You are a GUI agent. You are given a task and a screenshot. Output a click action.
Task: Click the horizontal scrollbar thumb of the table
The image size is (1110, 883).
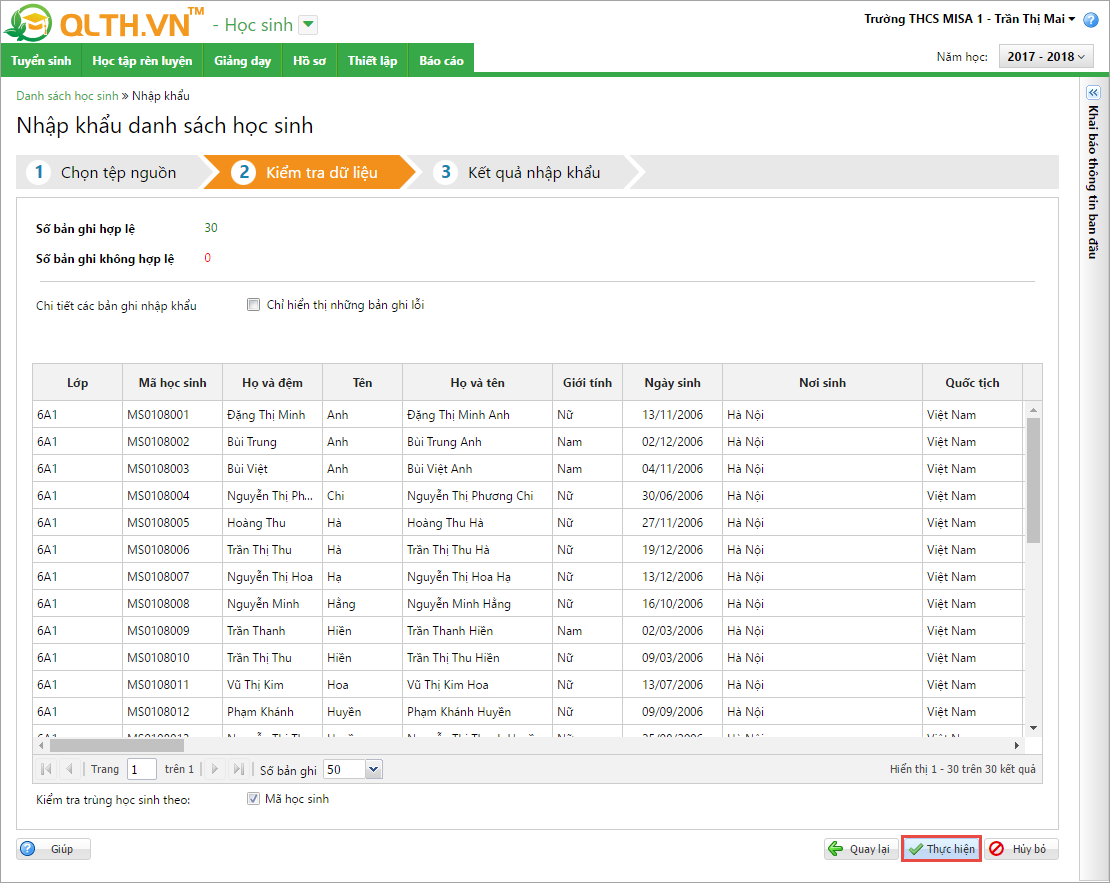(x=117, y=746)
